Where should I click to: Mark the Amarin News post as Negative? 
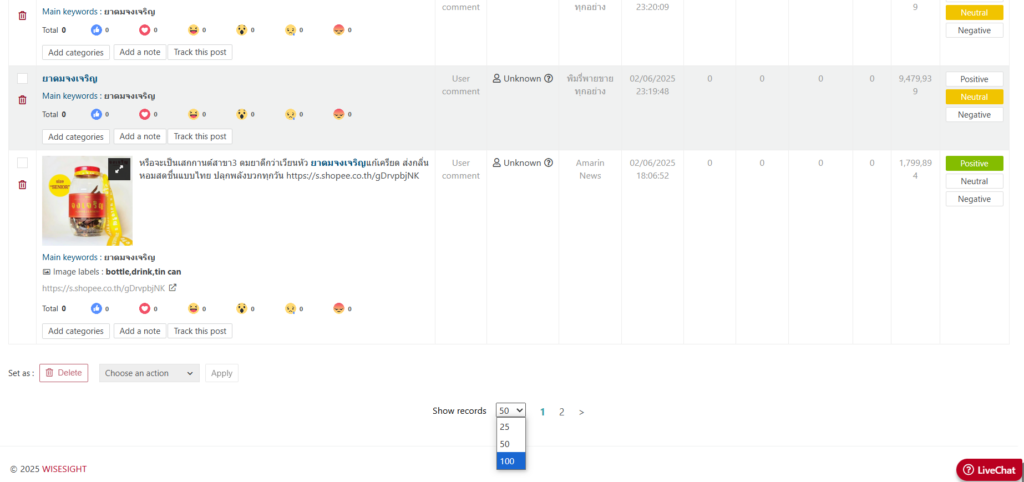click(x=974, y=199)
